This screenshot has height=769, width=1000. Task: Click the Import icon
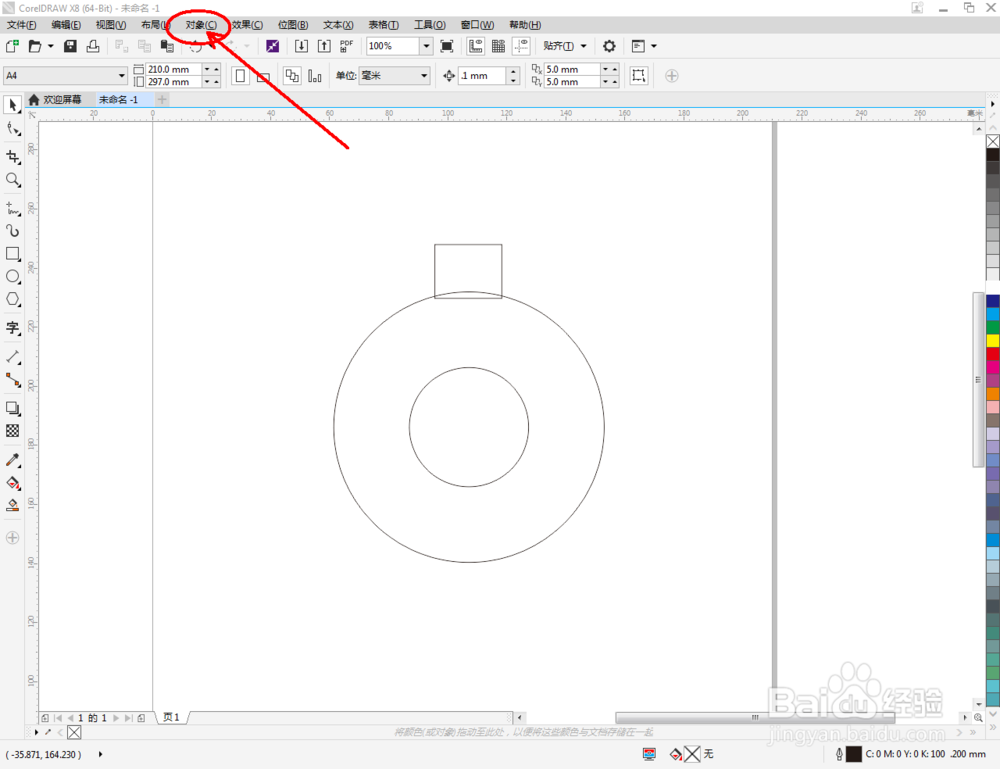pyautogui.click(x=301, y=46)
